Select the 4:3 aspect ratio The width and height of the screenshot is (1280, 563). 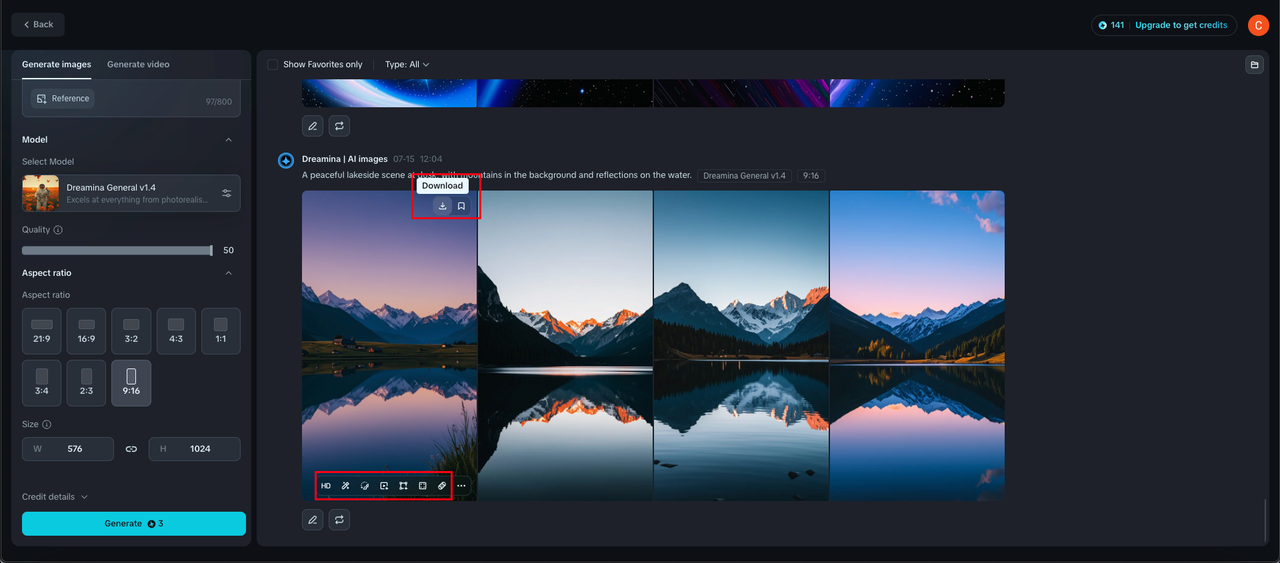click(x=176, y=331)
